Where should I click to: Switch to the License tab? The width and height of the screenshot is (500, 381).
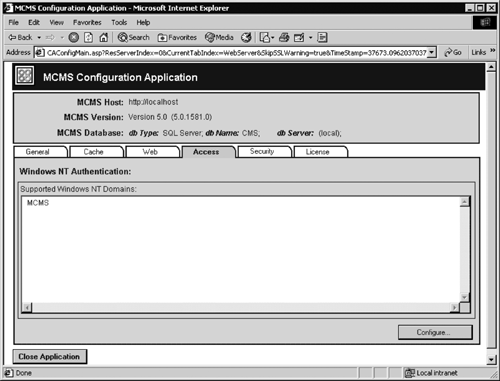click(x=321, y=152)
